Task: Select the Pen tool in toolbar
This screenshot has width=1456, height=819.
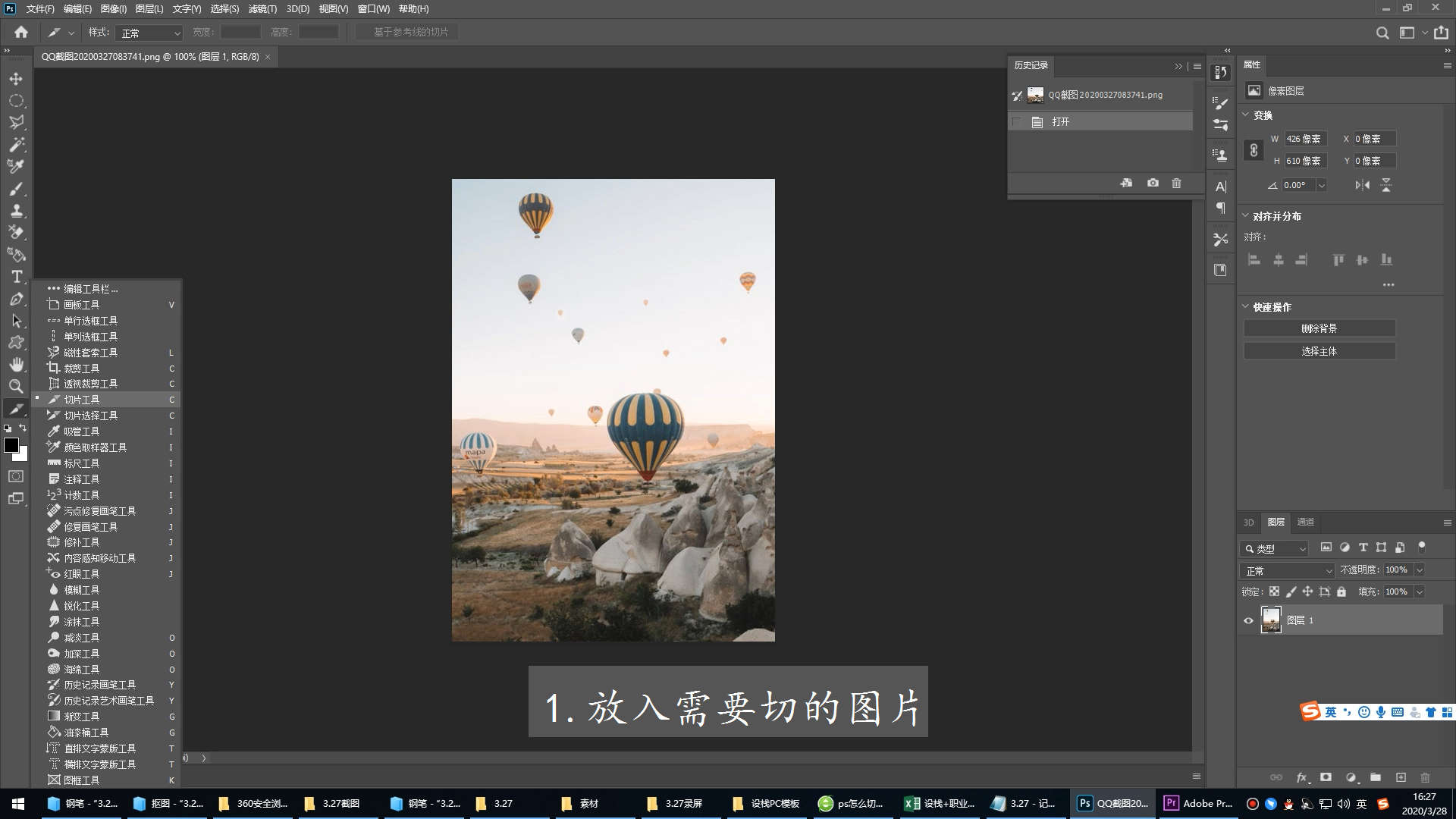Action: click(x=16, y=299)
